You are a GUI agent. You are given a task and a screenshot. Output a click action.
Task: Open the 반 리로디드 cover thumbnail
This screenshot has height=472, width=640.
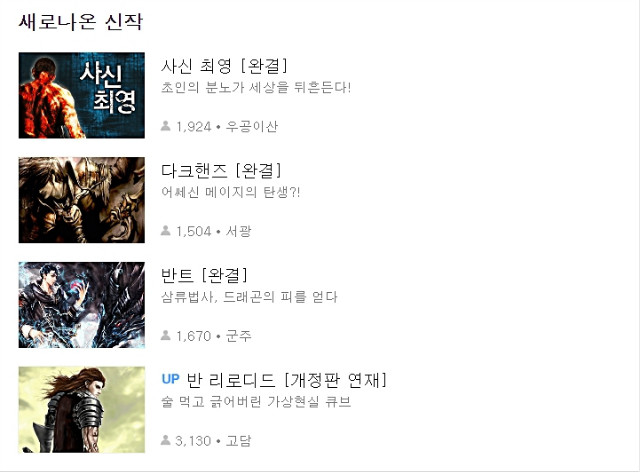click(x=82, y=410)
